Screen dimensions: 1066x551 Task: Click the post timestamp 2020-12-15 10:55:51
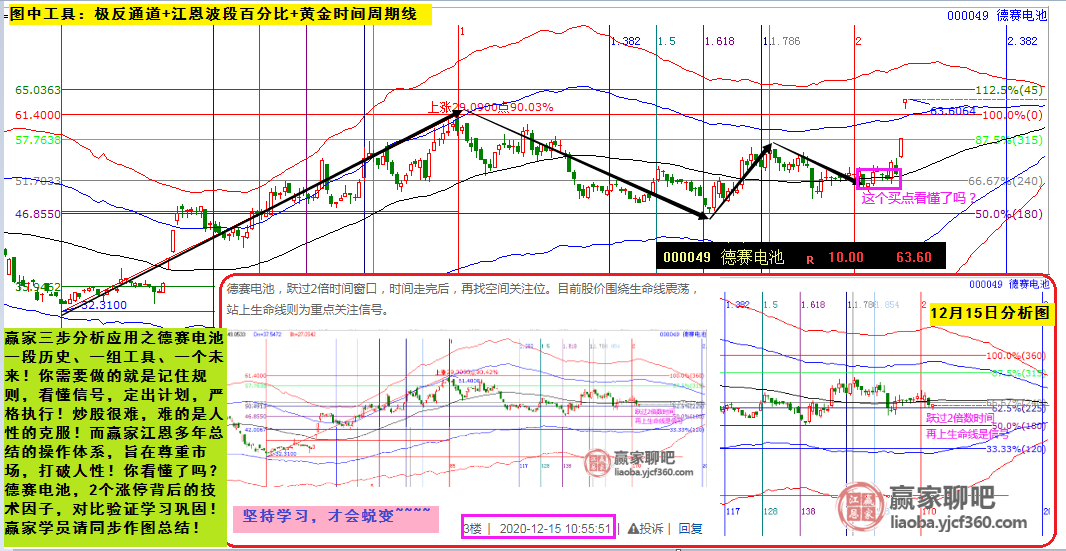coord(554,528)
